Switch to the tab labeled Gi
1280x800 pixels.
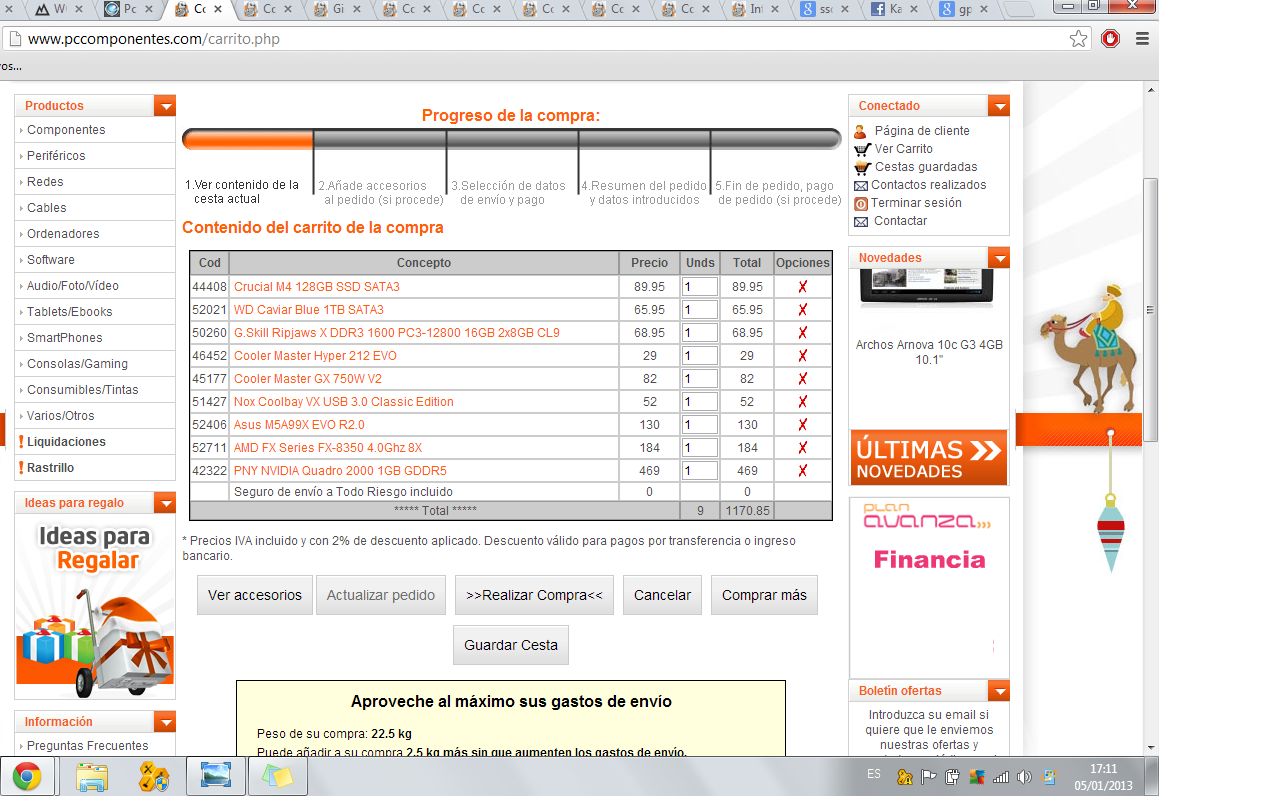337,10
